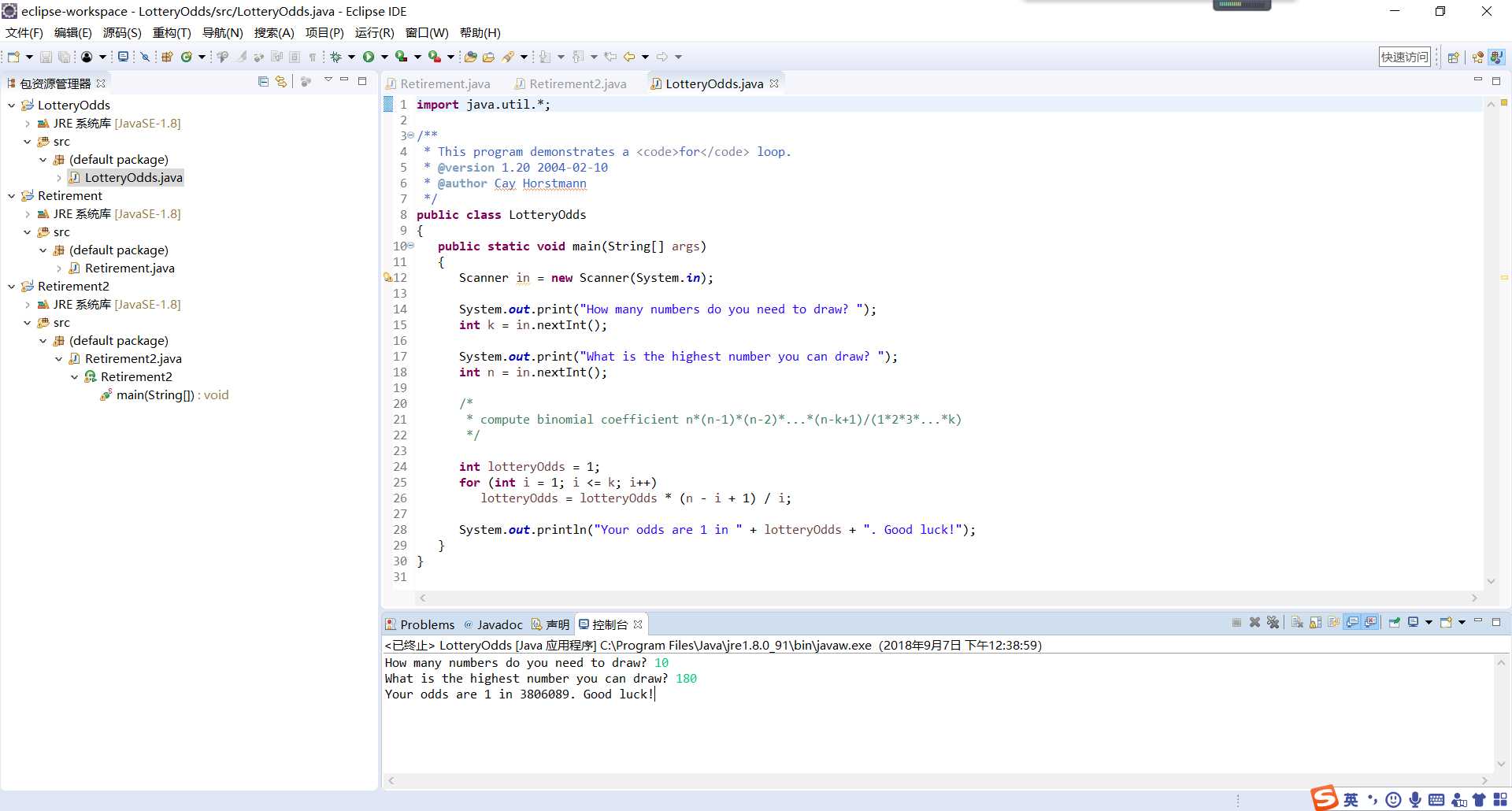1512x811 pixels.
Task: Open the 文件(F) menu
Action: tap(24, 32)
